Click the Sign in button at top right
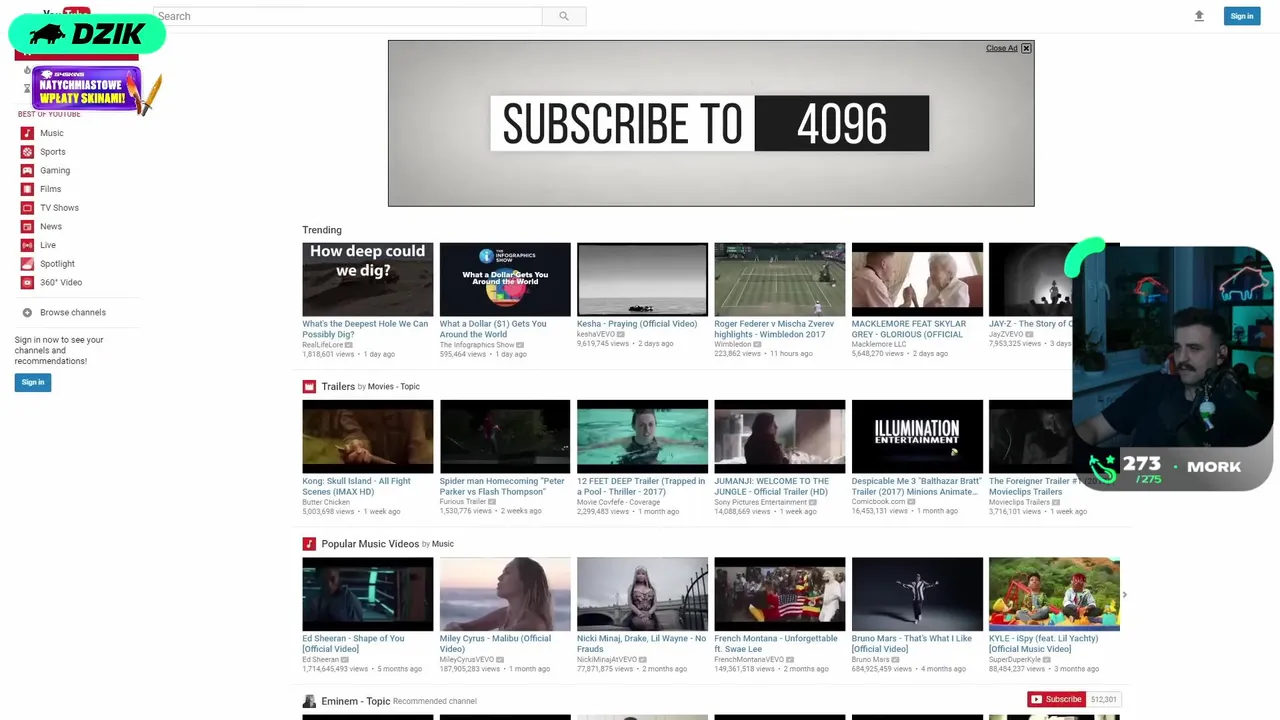This screenshot has height=720, width=1280. 1242,16
